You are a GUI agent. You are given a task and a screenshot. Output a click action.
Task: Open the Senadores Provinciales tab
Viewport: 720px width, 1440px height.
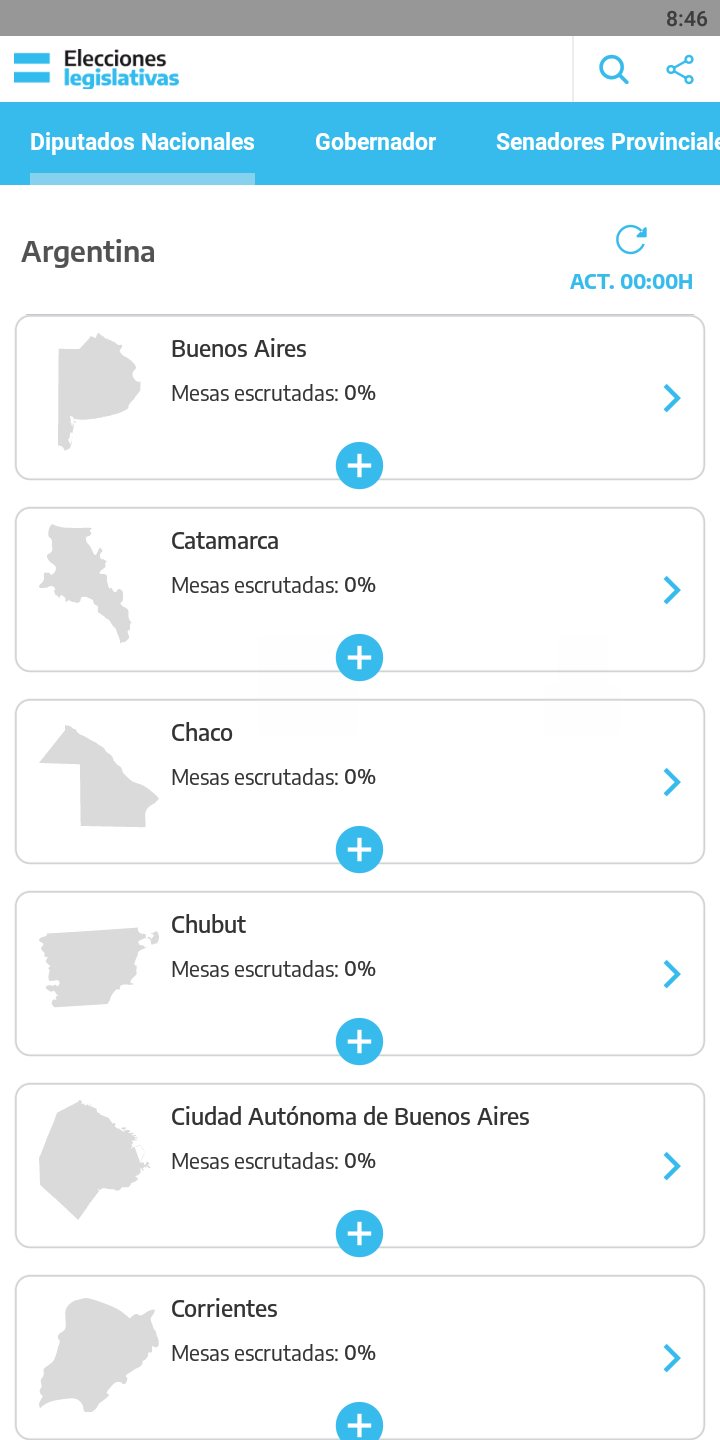click(607, 142)
